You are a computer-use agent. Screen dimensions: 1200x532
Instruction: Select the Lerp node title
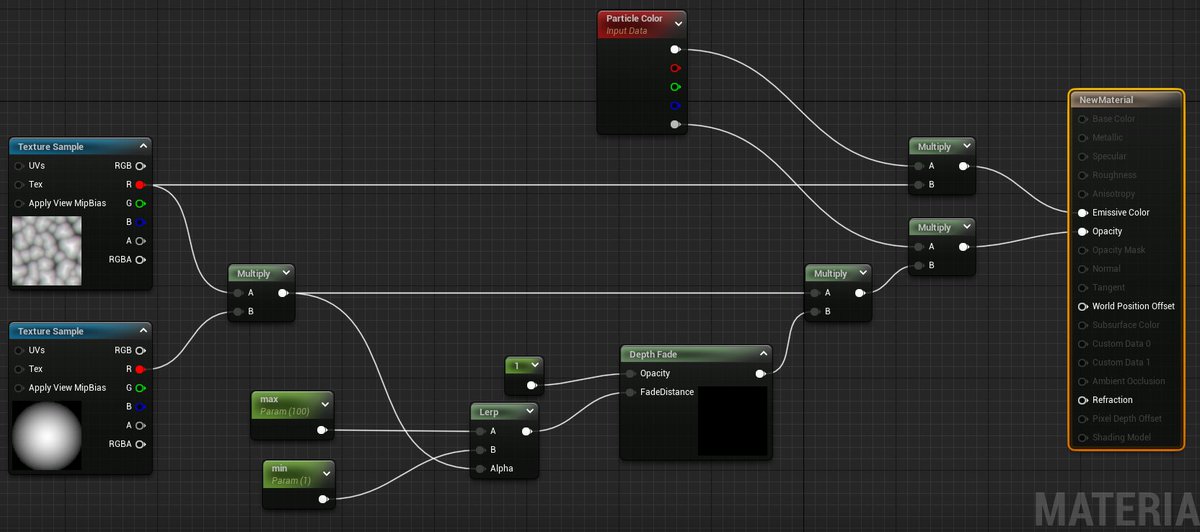[x=488, y=412]
